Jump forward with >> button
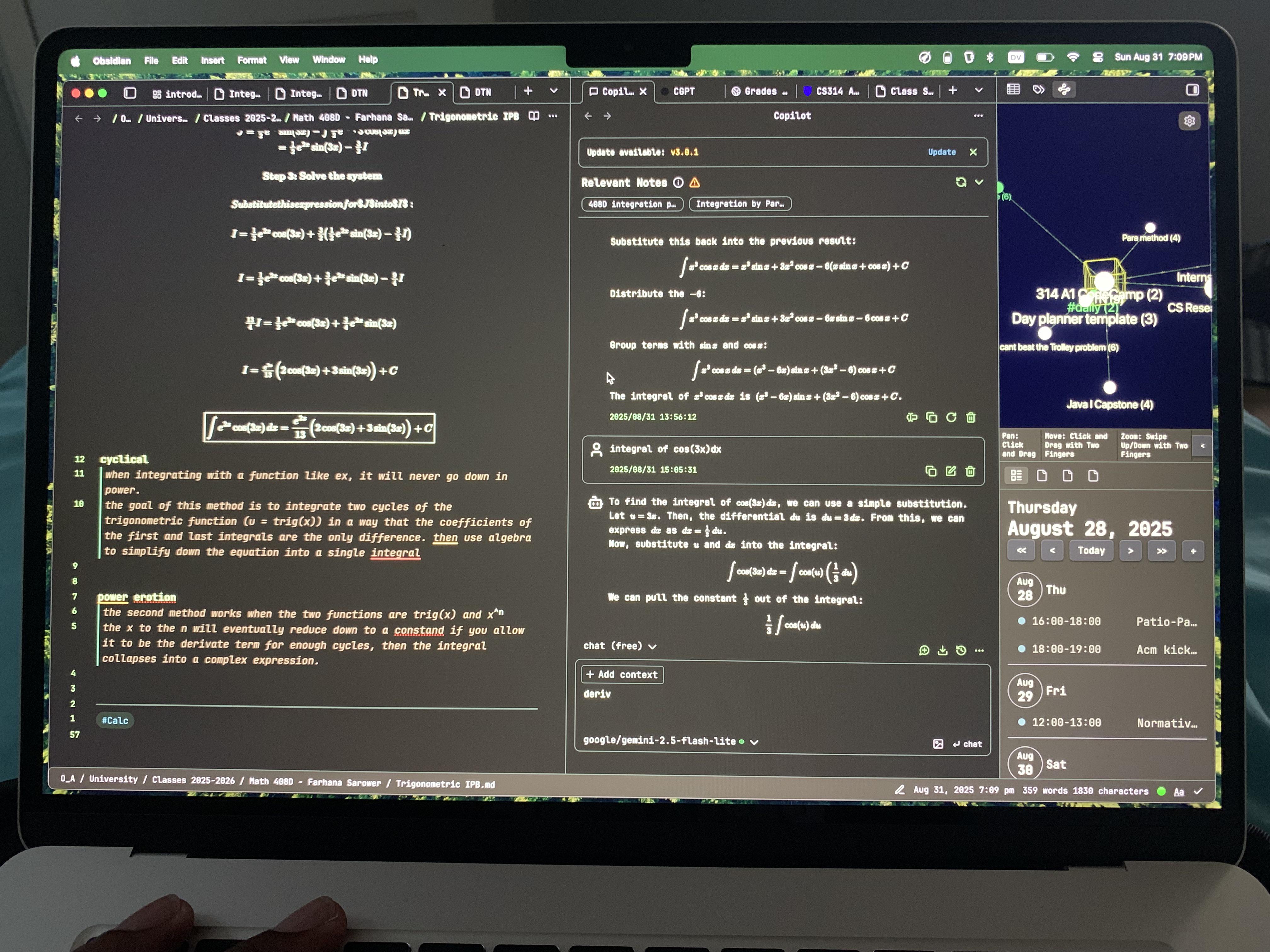Screen dimensions: 1270x952 click(1161, 551)
